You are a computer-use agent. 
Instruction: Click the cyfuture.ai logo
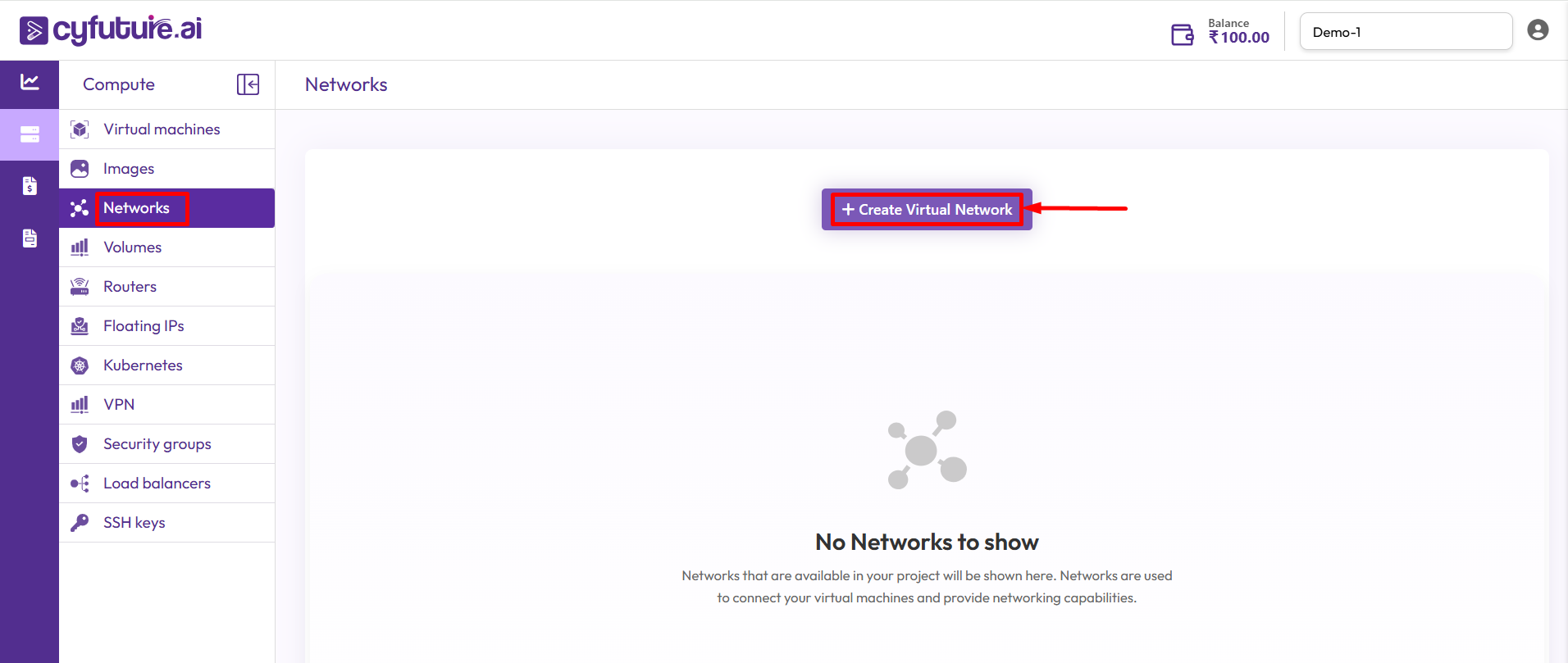click(111, 30)
